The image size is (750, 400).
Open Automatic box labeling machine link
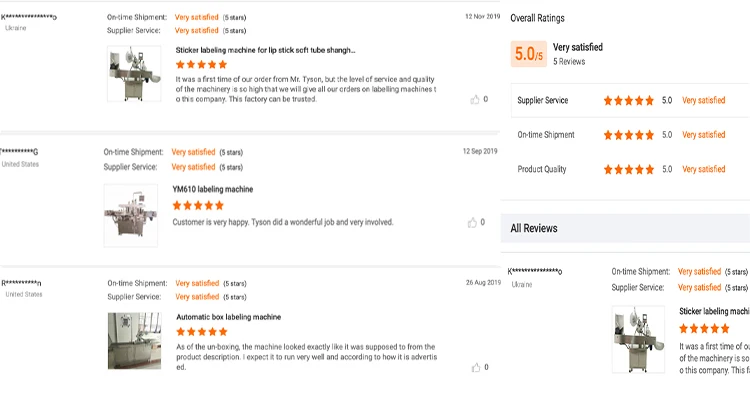pyautogui.click(x=228, y=317)
